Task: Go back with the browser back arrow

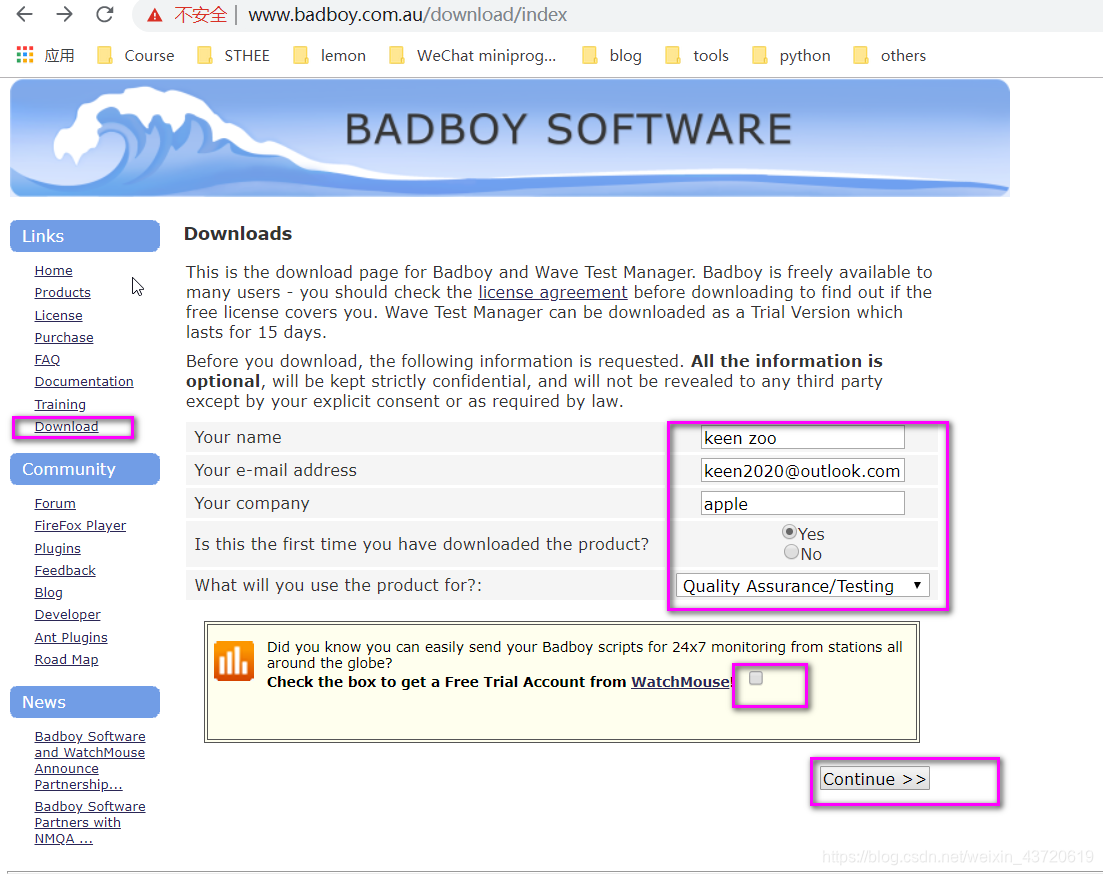Action: (25, 14)
